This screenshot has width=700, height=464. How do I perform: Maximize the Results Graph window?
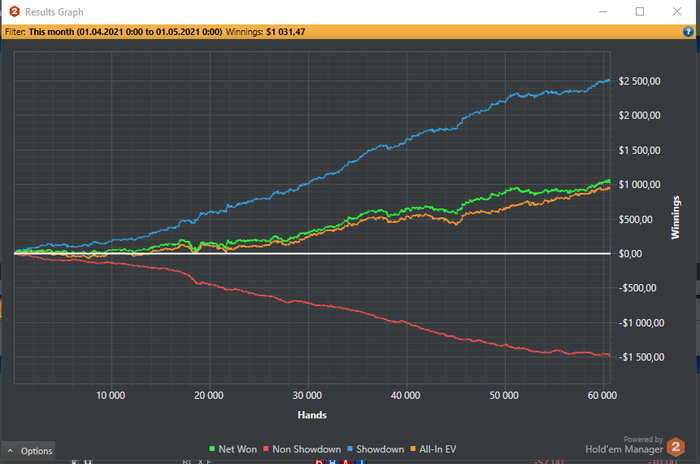pyautogui.click(x=640, y=12)
